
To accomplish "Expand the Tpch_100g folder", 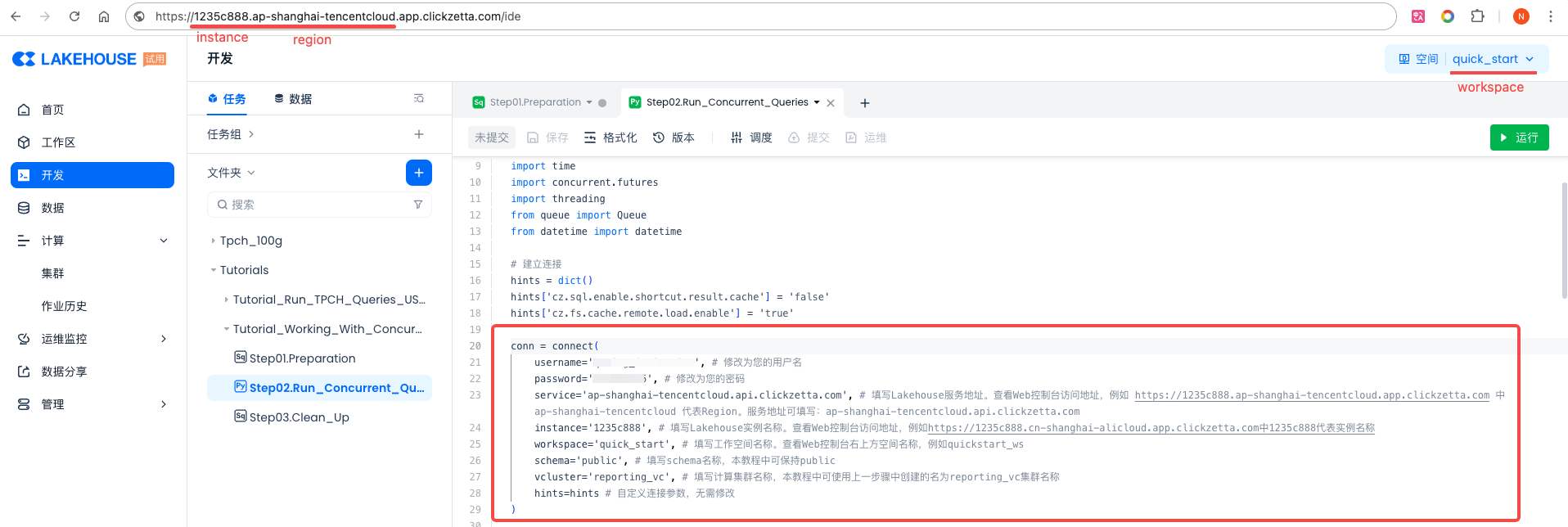I will pyautogui.click(x=214, y=241).
